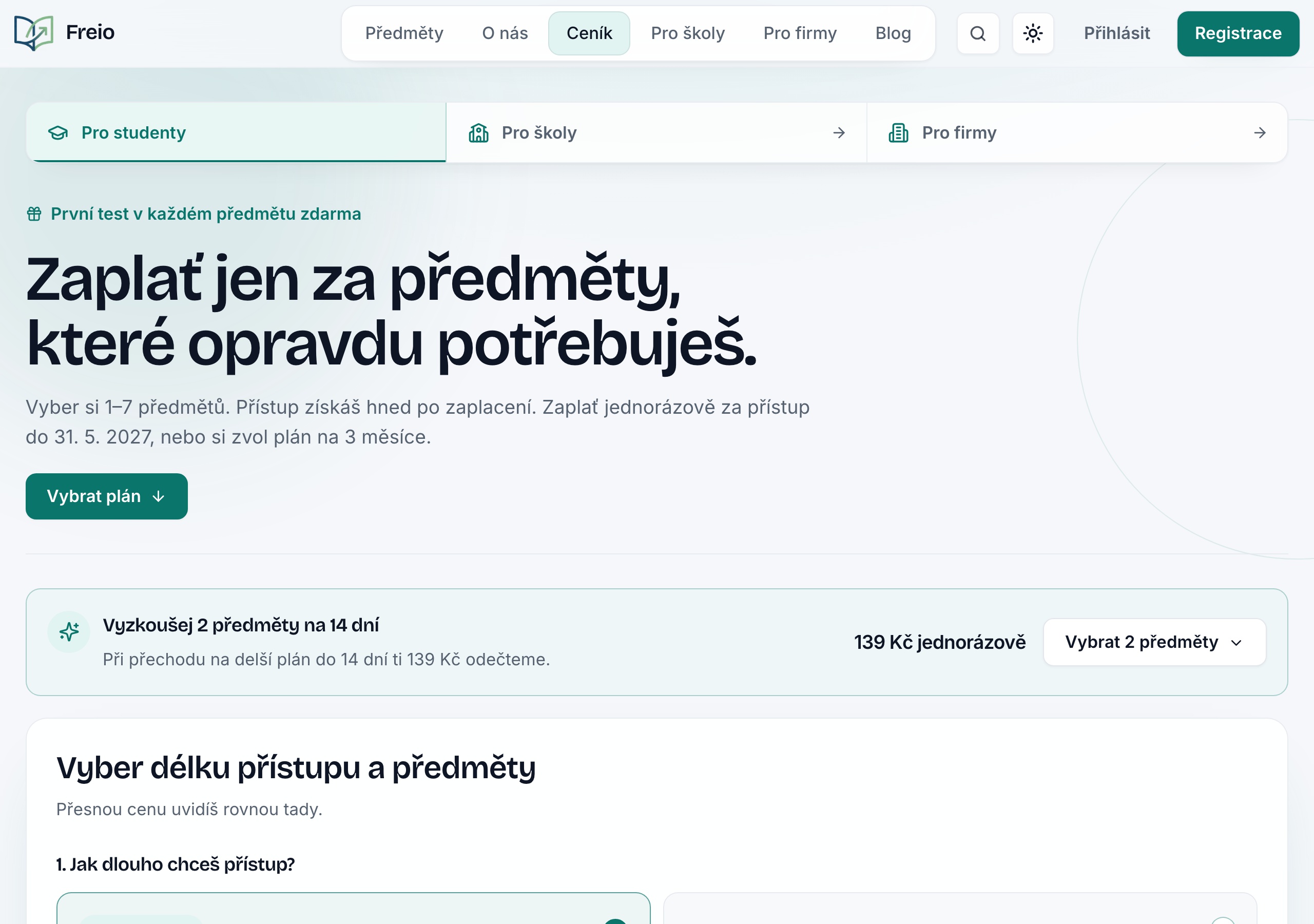Go to O nás page

tap(505, 33)
